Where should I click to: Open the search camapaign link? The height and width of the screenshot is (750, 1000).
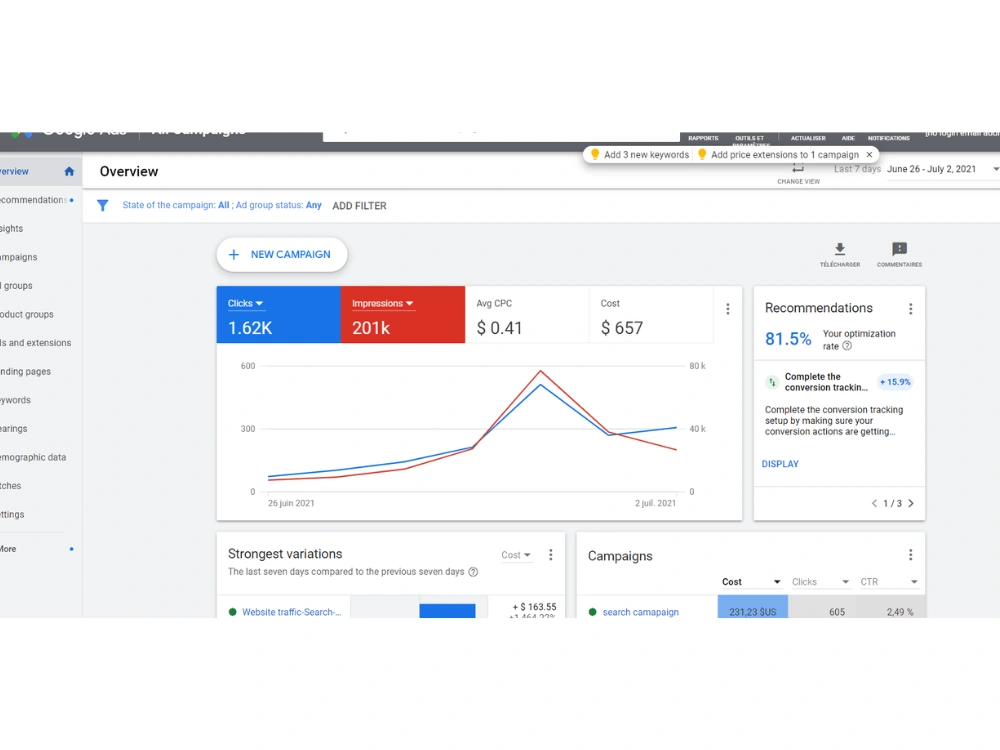pyautogui.click(x=640, y=612)
